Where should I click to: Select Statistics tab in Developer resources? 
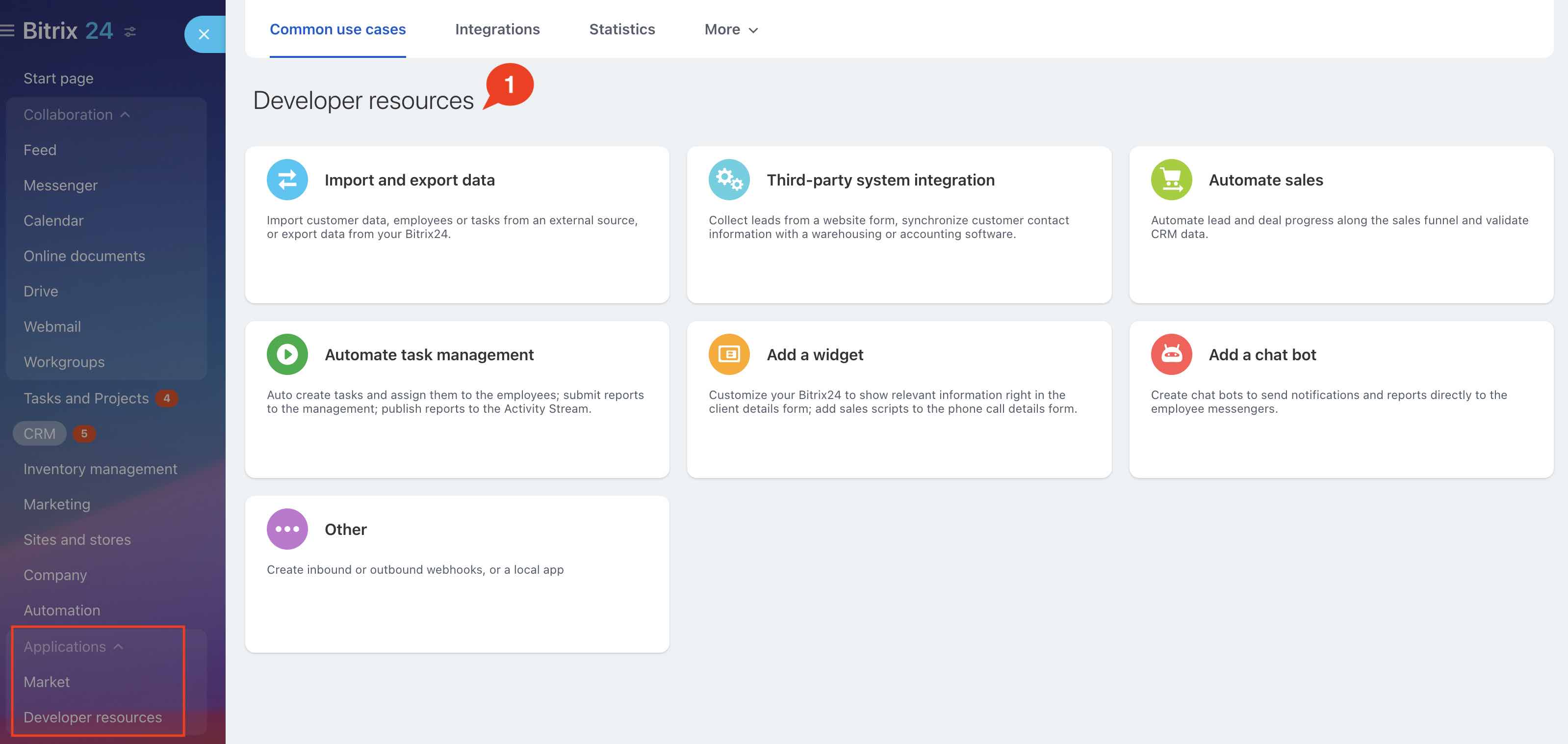622,28
